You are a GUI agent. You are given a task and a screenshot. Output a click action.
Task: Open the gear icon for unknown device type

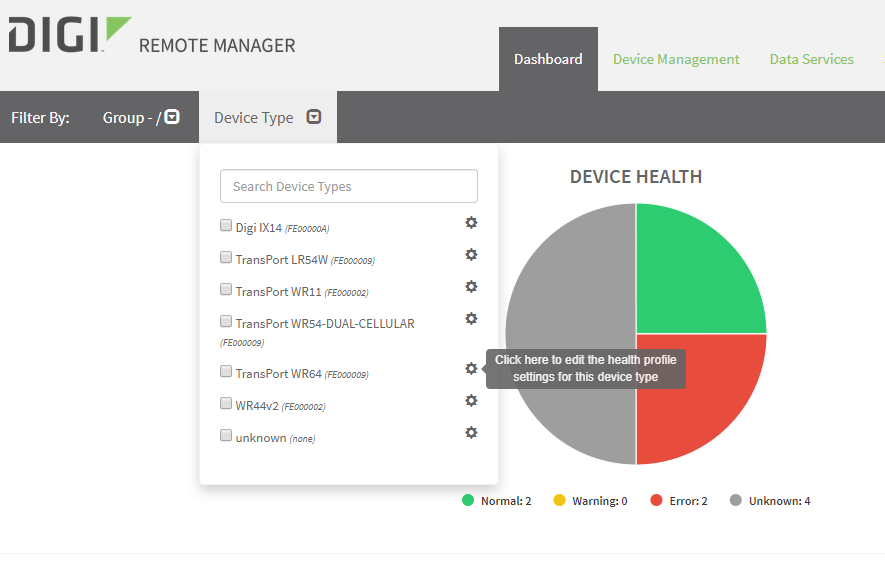(x=471, y=433)
